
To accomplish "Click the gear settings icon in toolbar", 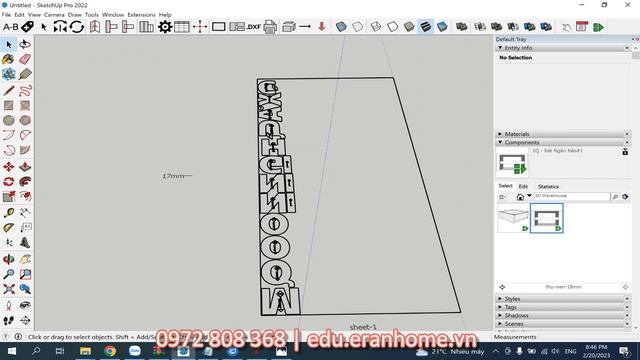I will click(165, 27).
